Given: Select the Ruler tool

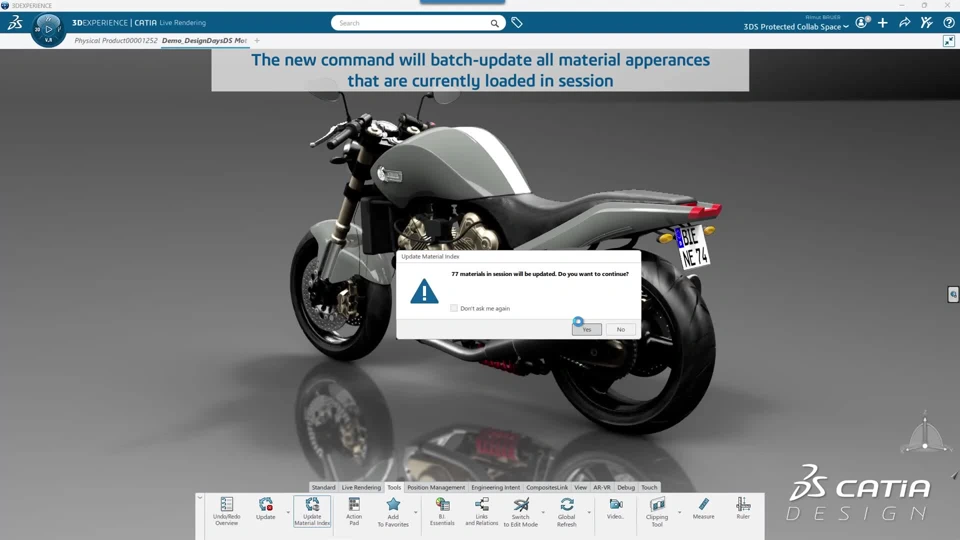Looking at the screenshot, I should (743, 509).
